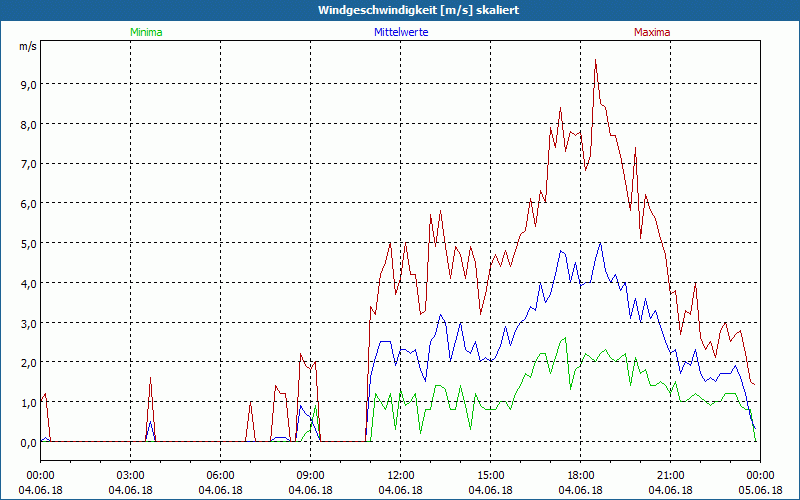This screenshot has width=800, height=500.
Task: Click the 3,0 y-axis value
Action: click(x=28, y=323)
